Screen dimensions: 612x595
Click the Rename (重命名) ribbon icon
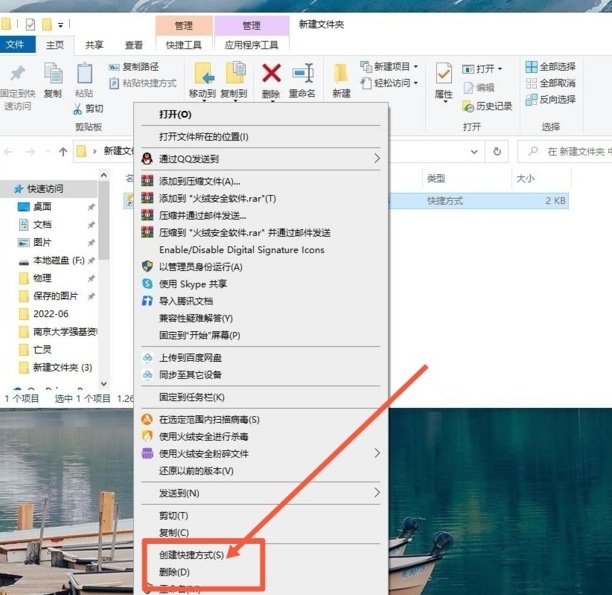point(302,74)
